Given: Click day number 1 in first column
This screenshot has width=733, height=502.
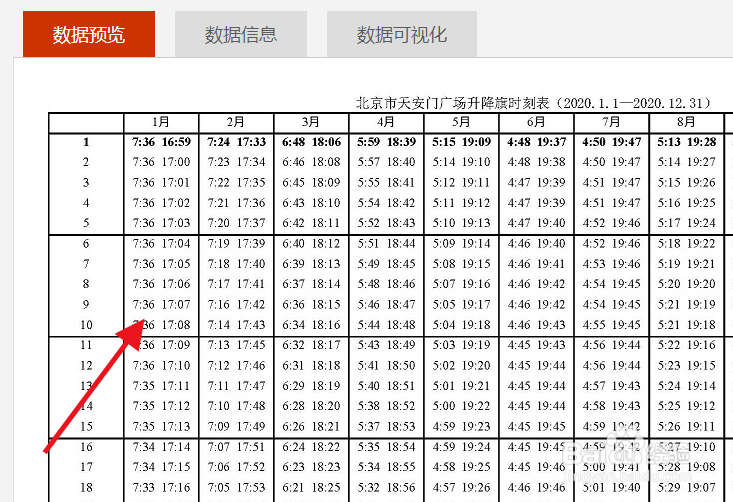Looking at the screenshot, I should (x=86, y=142).
